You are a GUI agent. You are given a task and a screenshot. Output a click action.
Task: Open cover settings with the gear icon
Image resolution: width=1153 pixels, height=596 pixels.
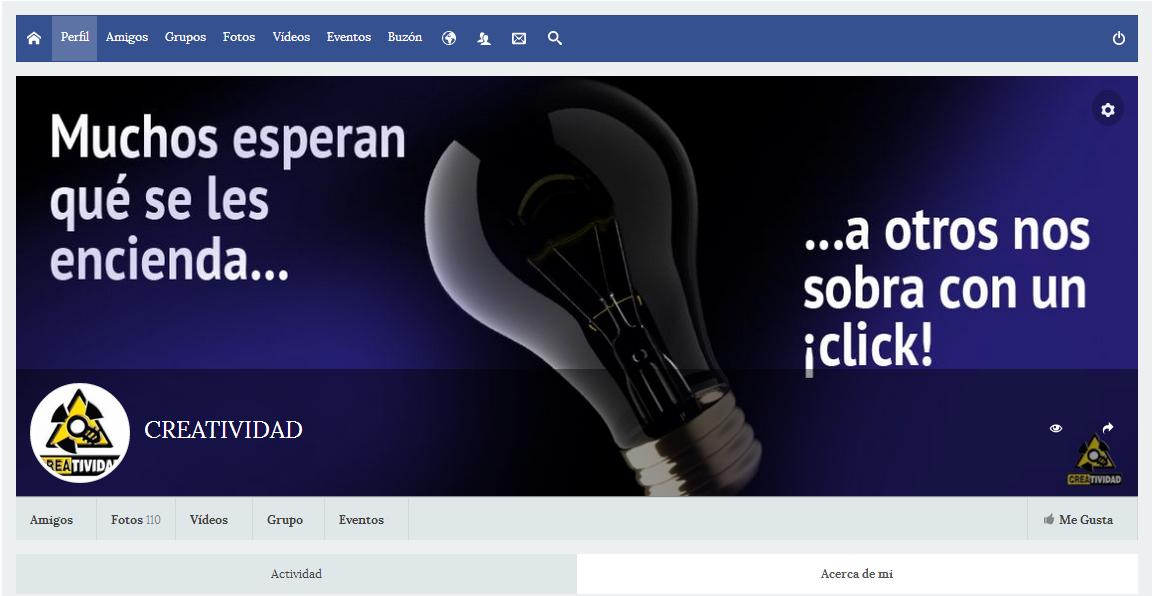[x=1107, y=109]
